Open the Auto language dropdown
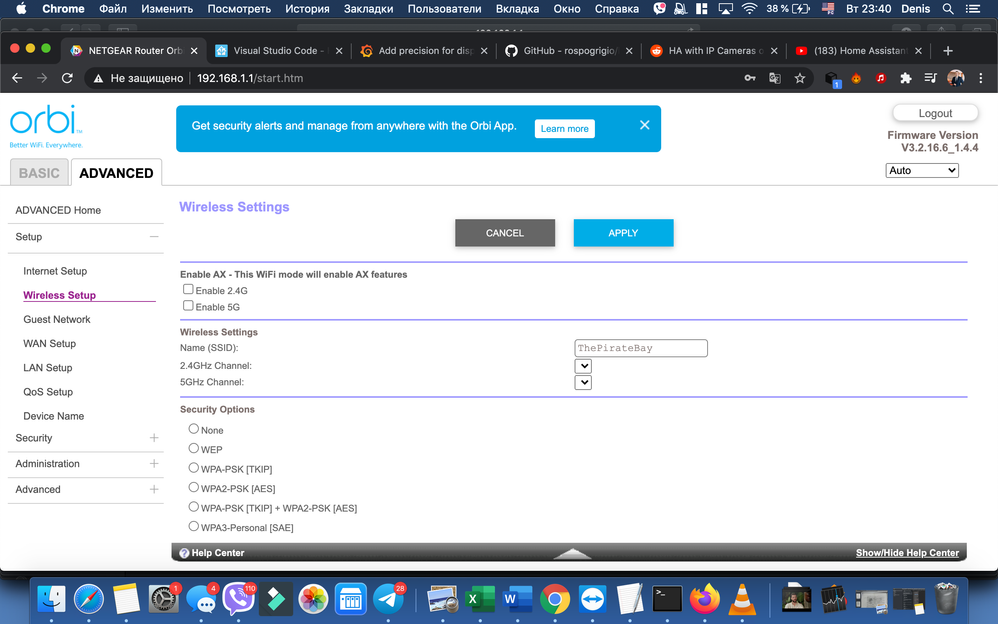 [922, 171]
